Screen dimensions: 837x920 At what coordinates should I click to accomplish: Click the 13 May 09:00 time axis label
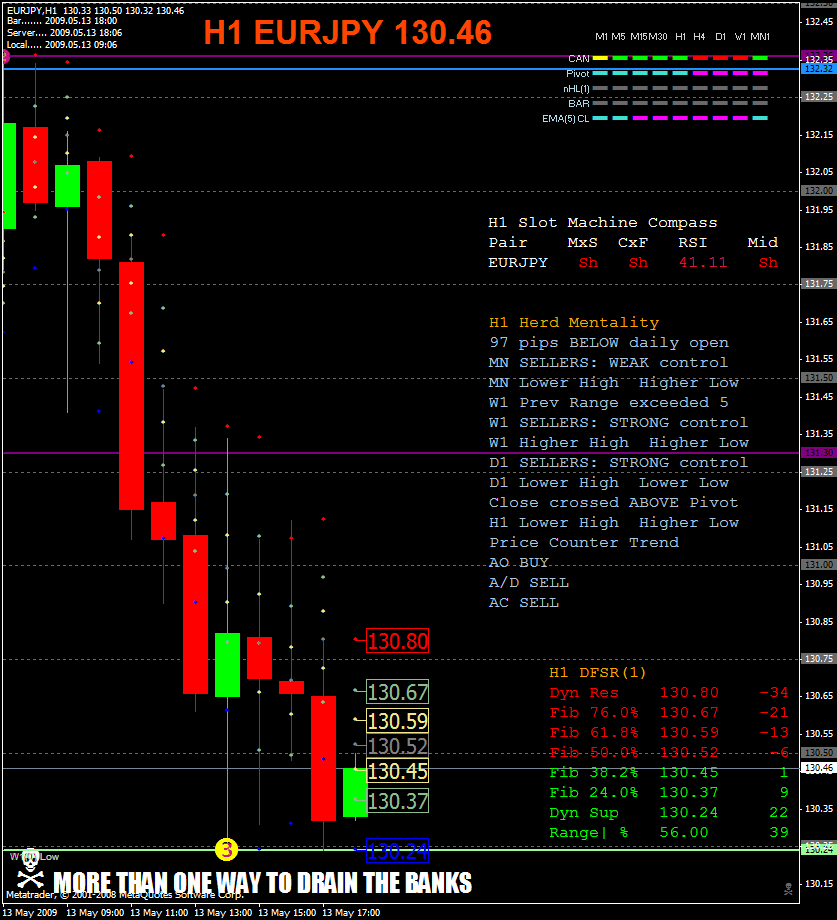[95, 913]
